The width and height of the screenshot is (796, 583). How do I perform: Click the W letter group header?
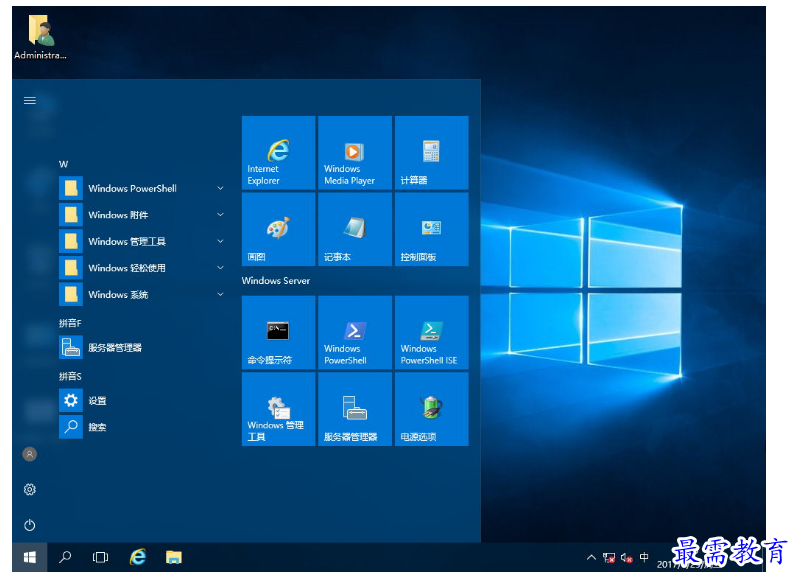pyautogui.click(x=63, y=164)
